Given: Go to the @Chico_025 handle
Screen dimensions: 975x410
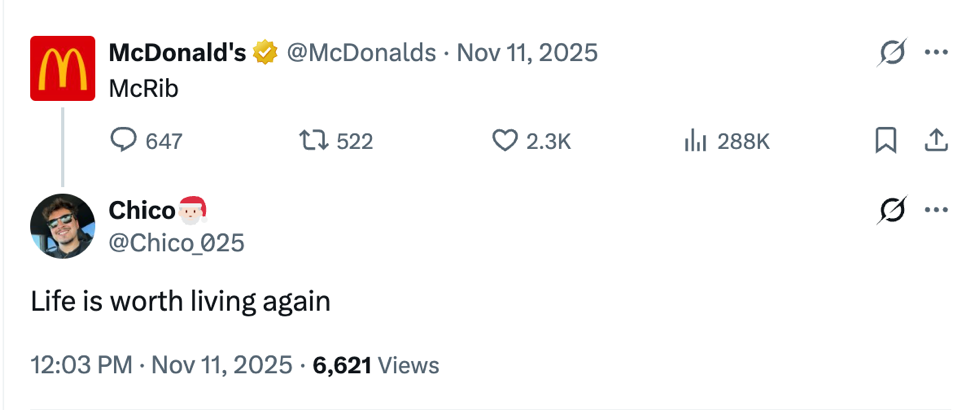Looking at the screenshot, I should tap(176, 242).
